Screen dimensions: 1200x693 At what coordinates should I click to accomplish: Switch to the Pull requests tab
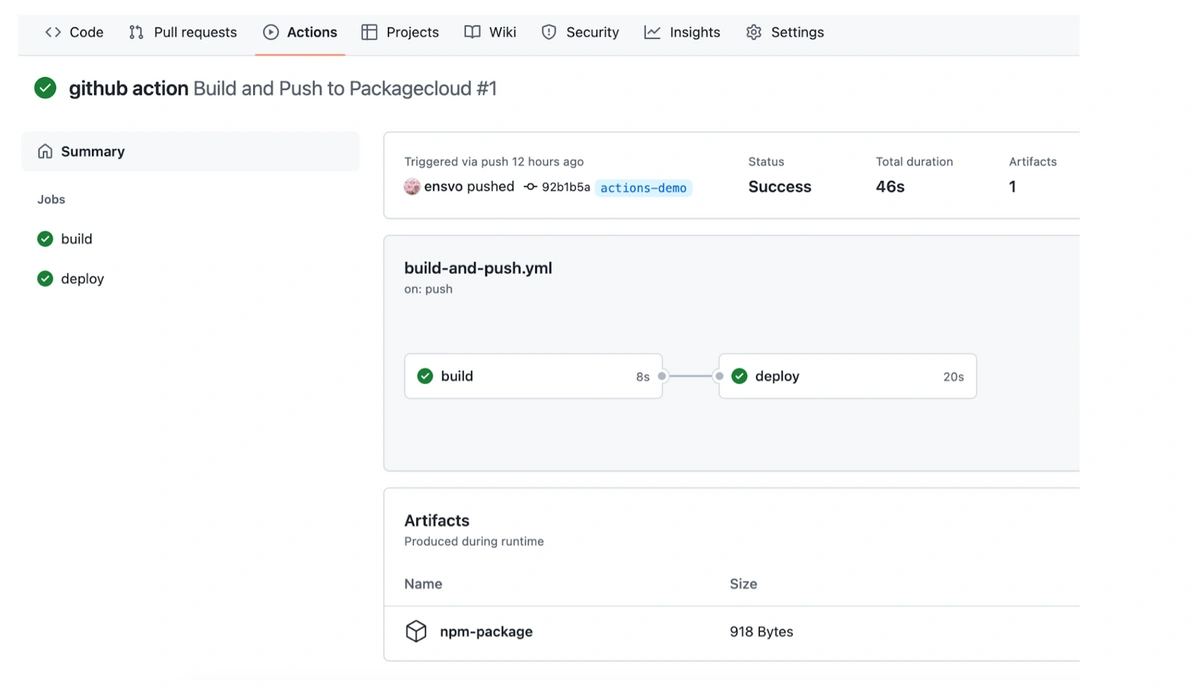tap(183, 32)
